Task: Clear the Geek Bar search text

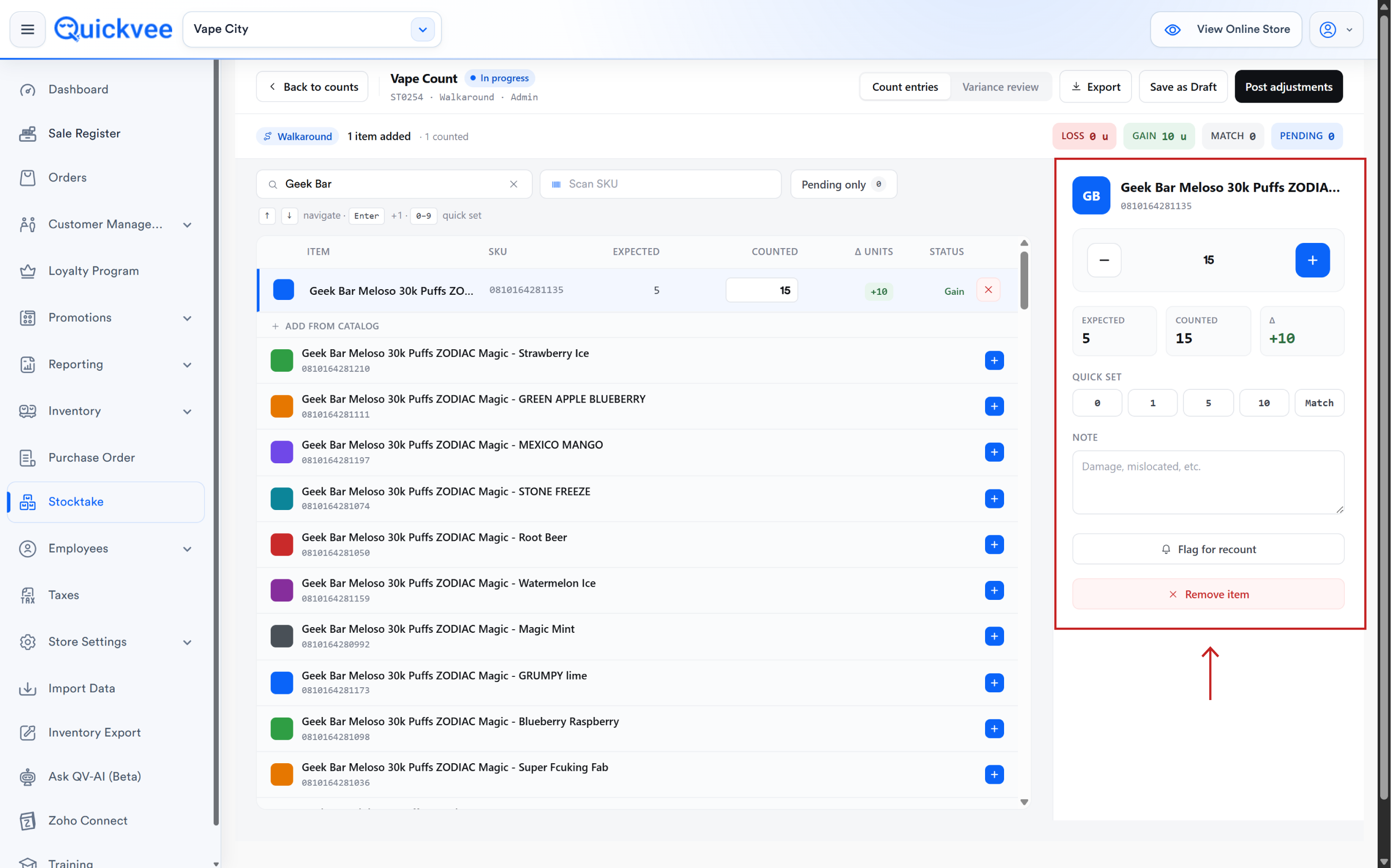Action: 513,184
